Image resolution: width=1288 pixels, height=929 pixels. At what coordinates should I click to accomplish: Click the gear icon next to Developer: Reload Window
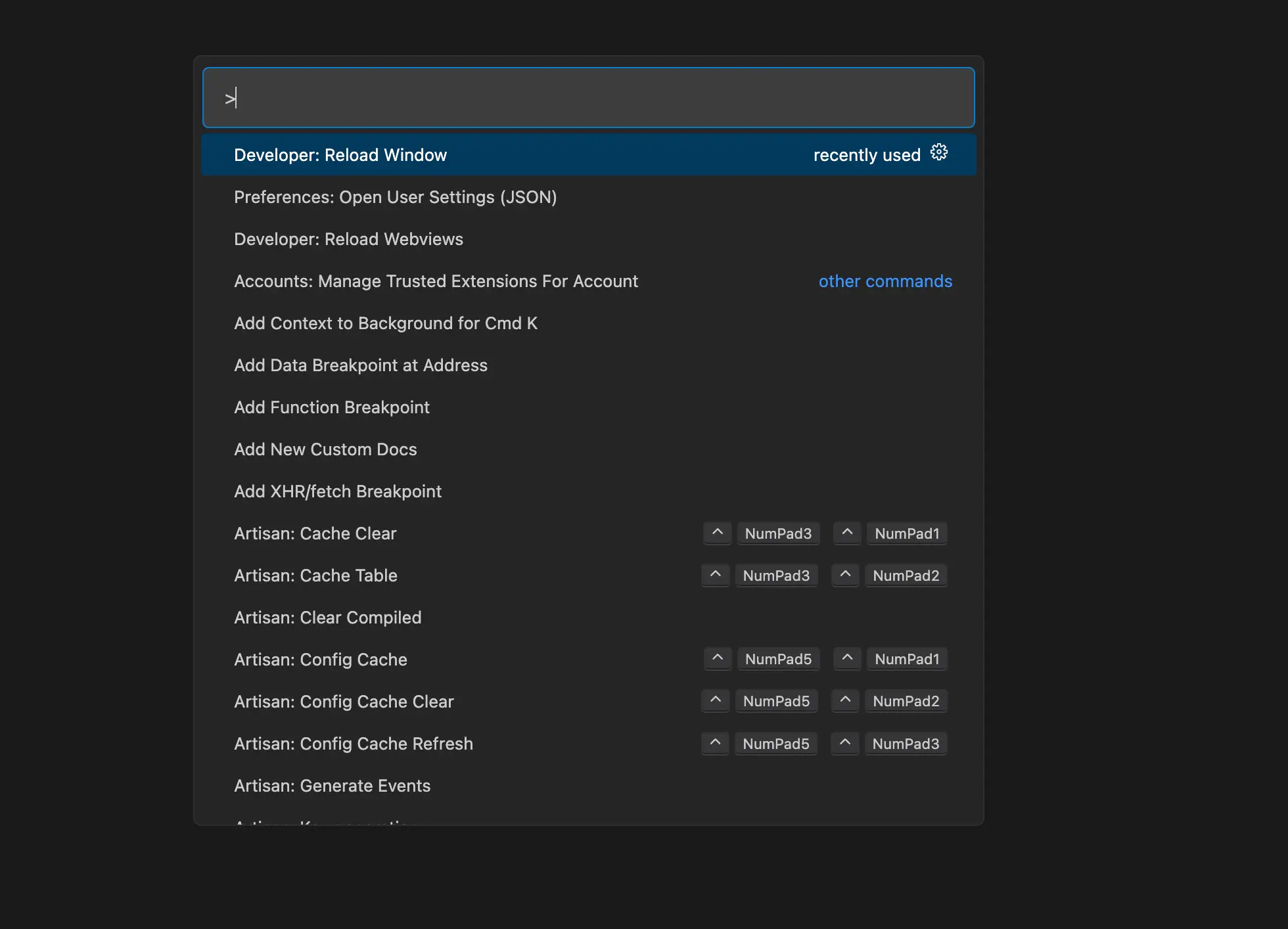pos(939,152)
